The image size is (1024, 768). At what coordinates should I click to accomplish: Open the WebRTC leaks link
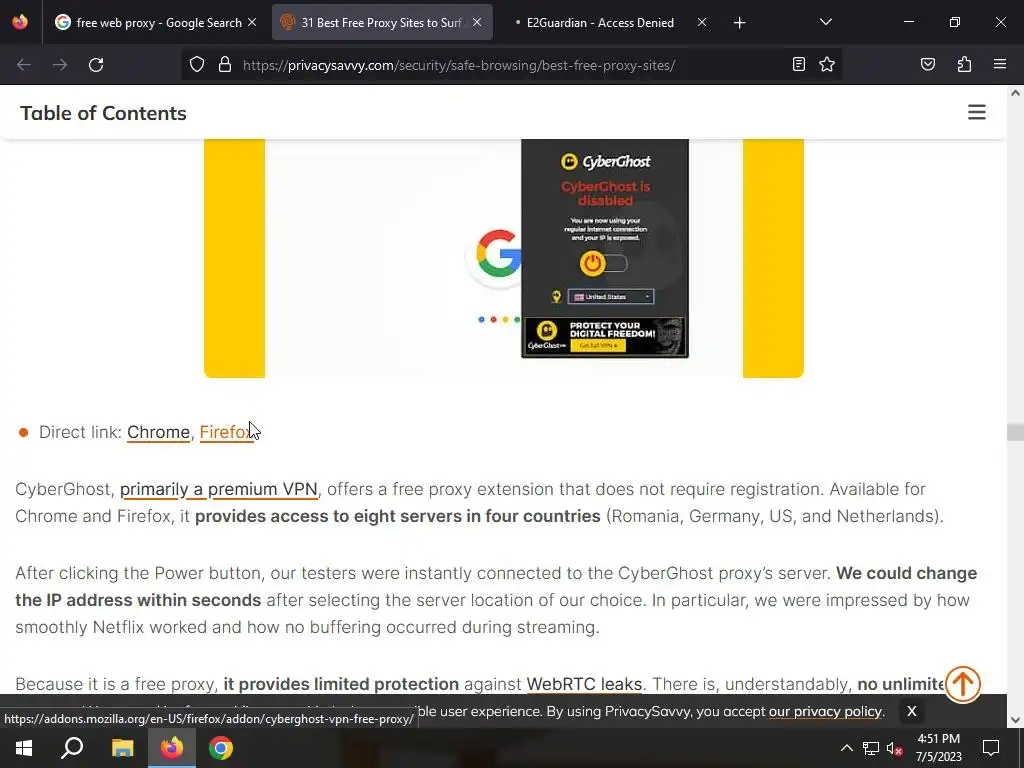(x=584, y=684)
